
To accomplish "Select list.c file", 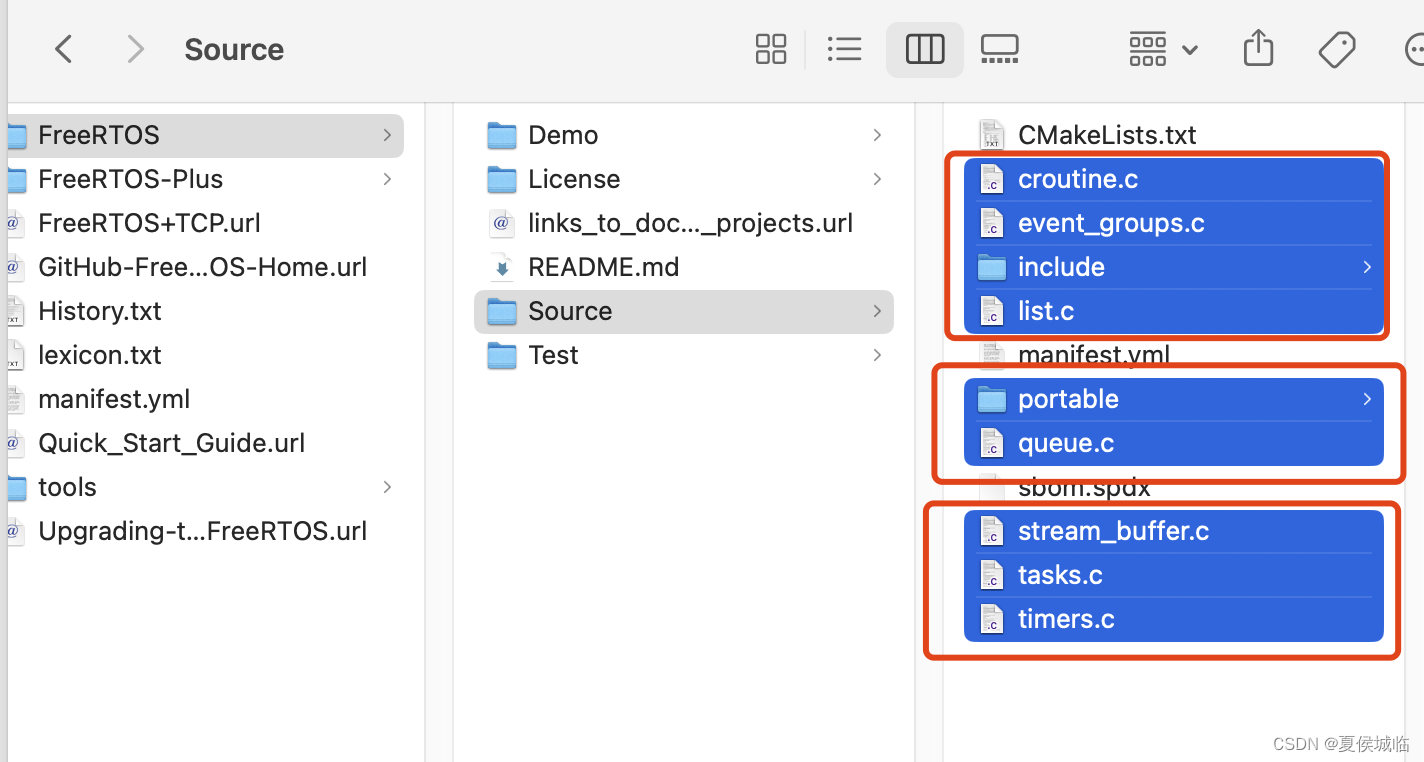I will click(1174, 311).
